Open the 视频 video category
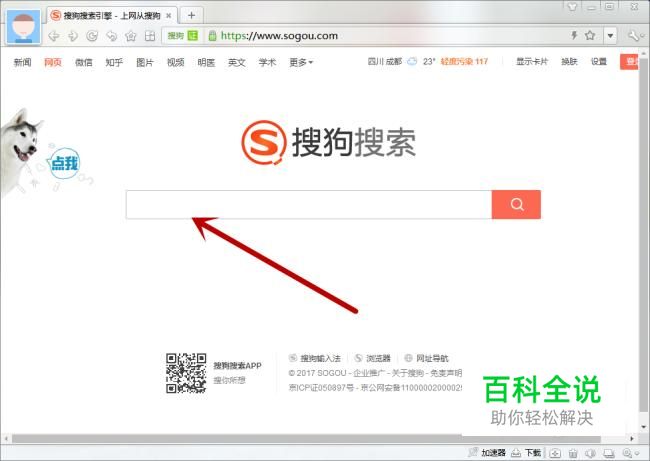Viewport: 650px width, 461px height. pos(175,62)
